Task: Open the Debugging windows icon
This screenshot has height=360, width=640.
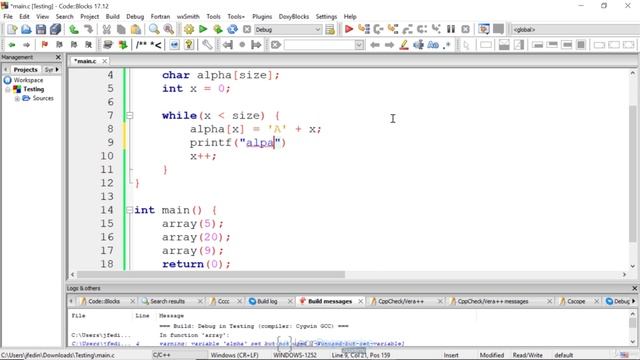Action: 484,29
